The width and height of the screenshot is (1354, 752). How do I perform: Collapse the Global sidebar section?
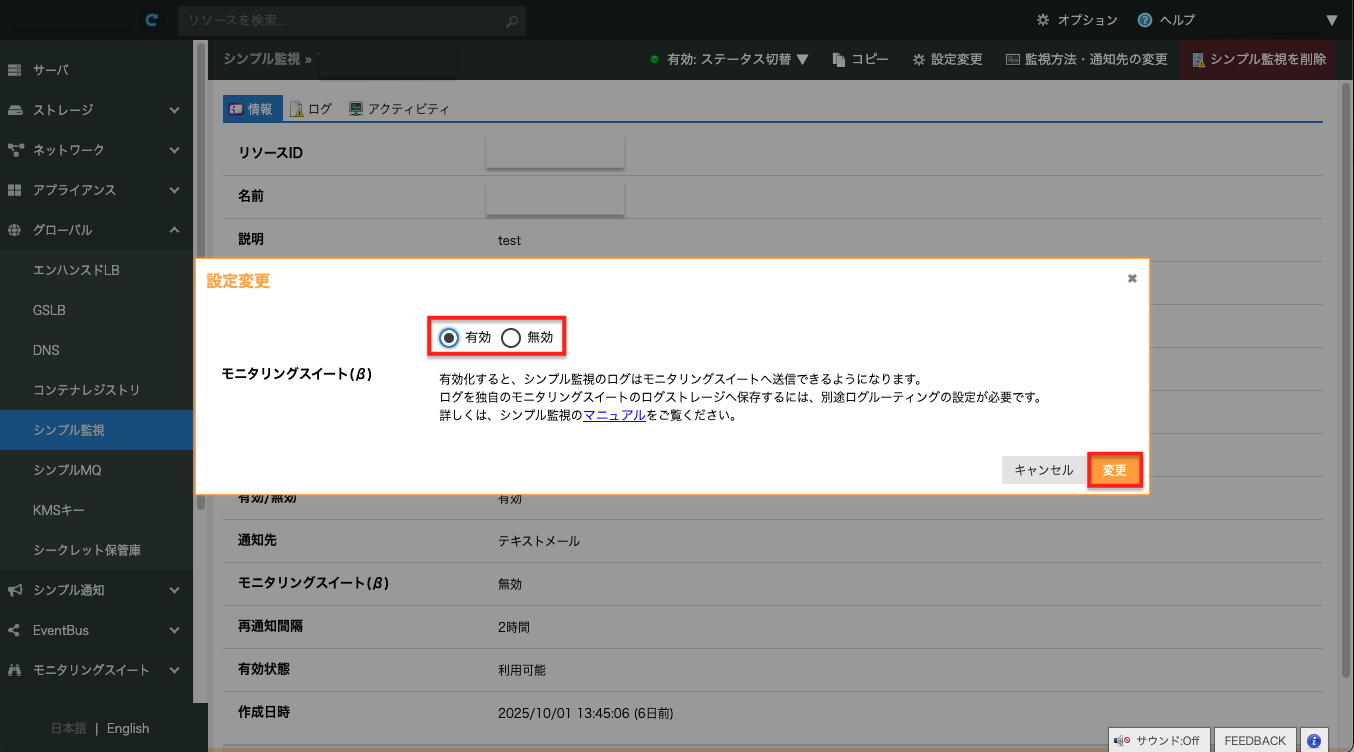tap(174, 230)
